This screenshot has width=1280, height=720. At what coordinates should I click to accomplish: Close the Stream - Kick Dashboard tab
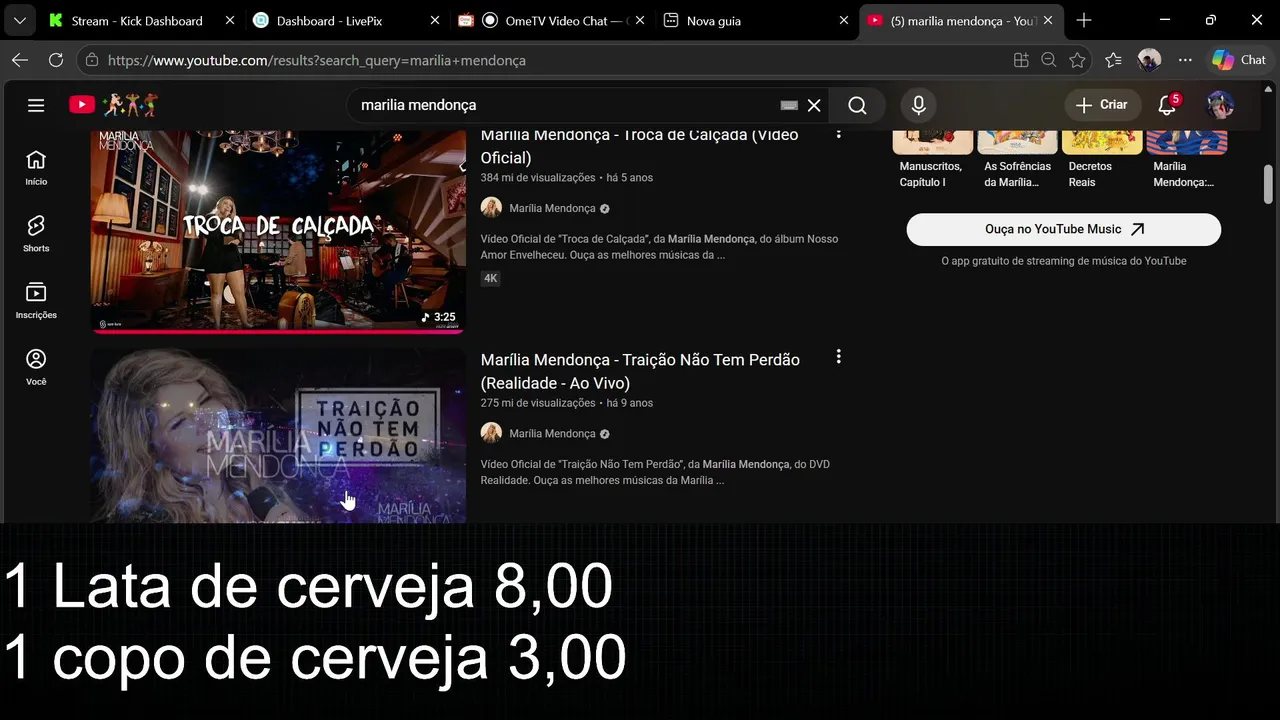230,20
